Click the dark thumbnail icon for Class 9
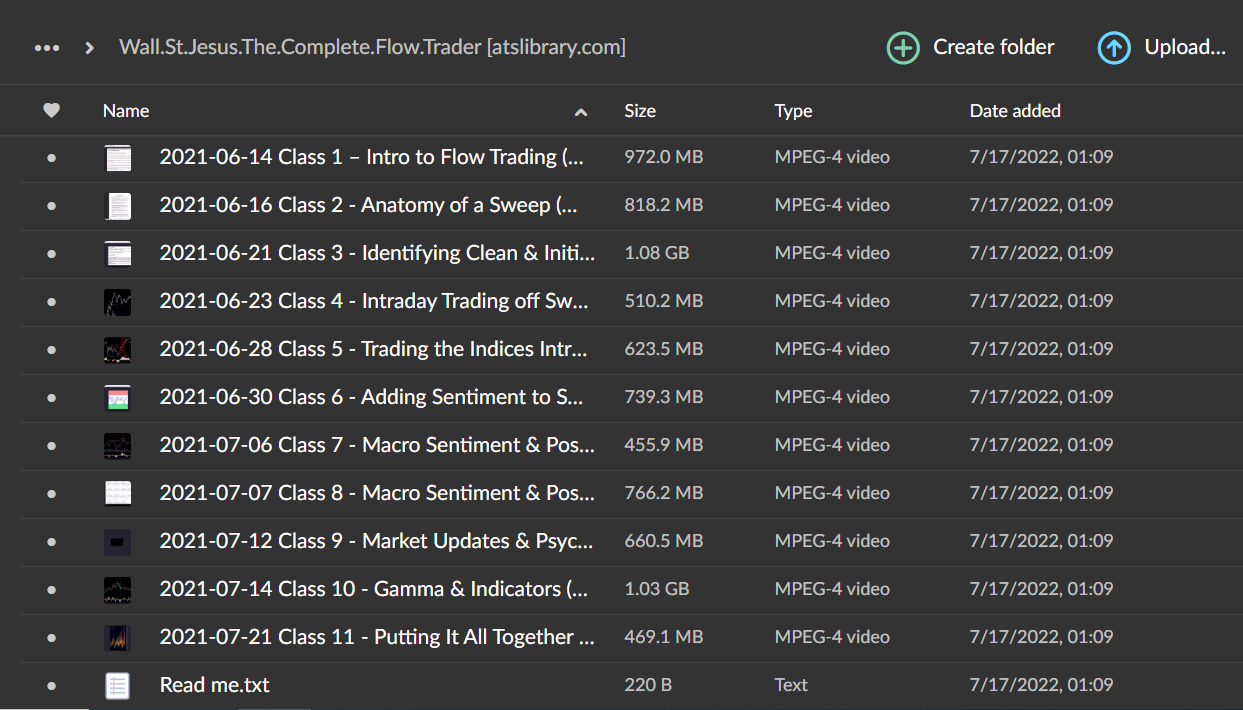 click(118, 541)
